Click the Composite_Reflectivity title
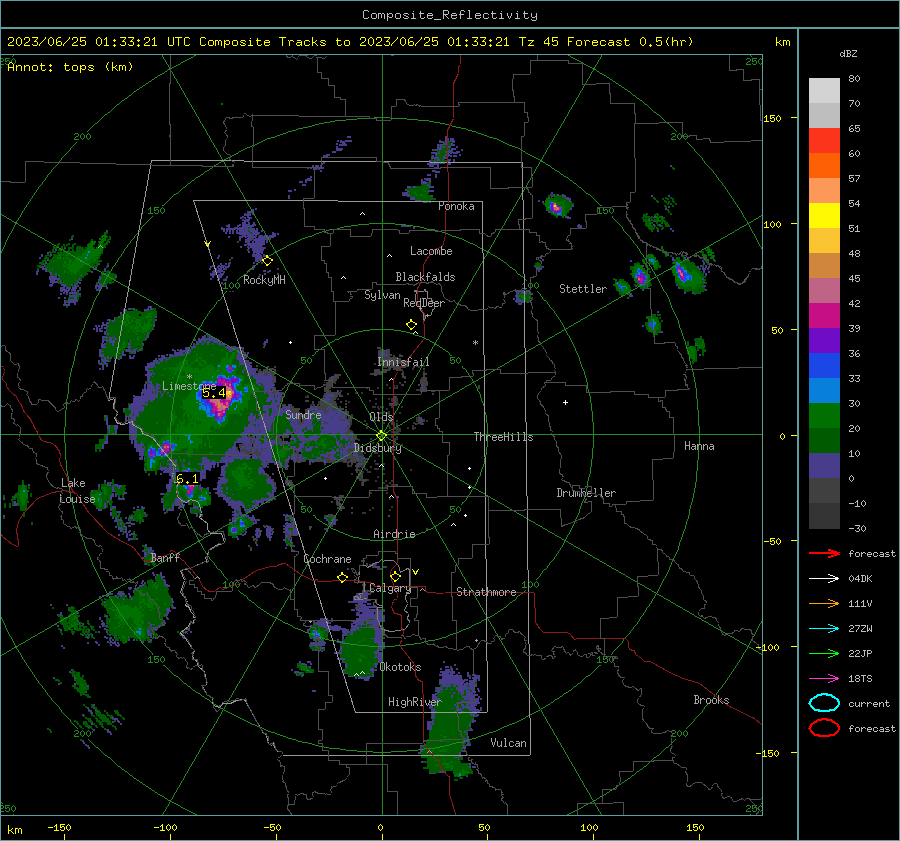The width and height of the screenshot is (900, 841). [450, 15]
